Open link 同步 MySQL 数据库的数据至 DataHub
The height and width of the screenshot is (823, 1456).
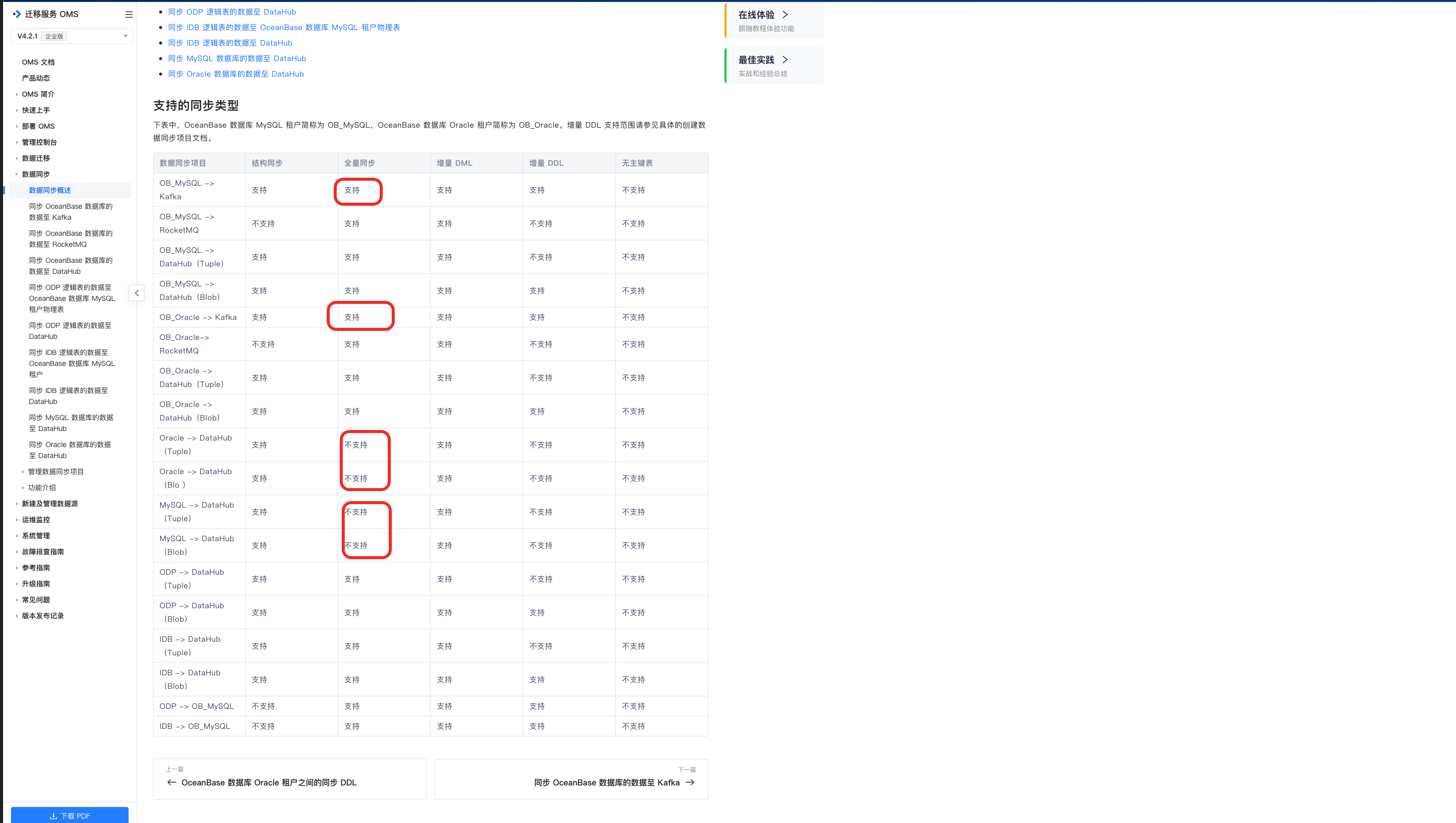(237, 58)
